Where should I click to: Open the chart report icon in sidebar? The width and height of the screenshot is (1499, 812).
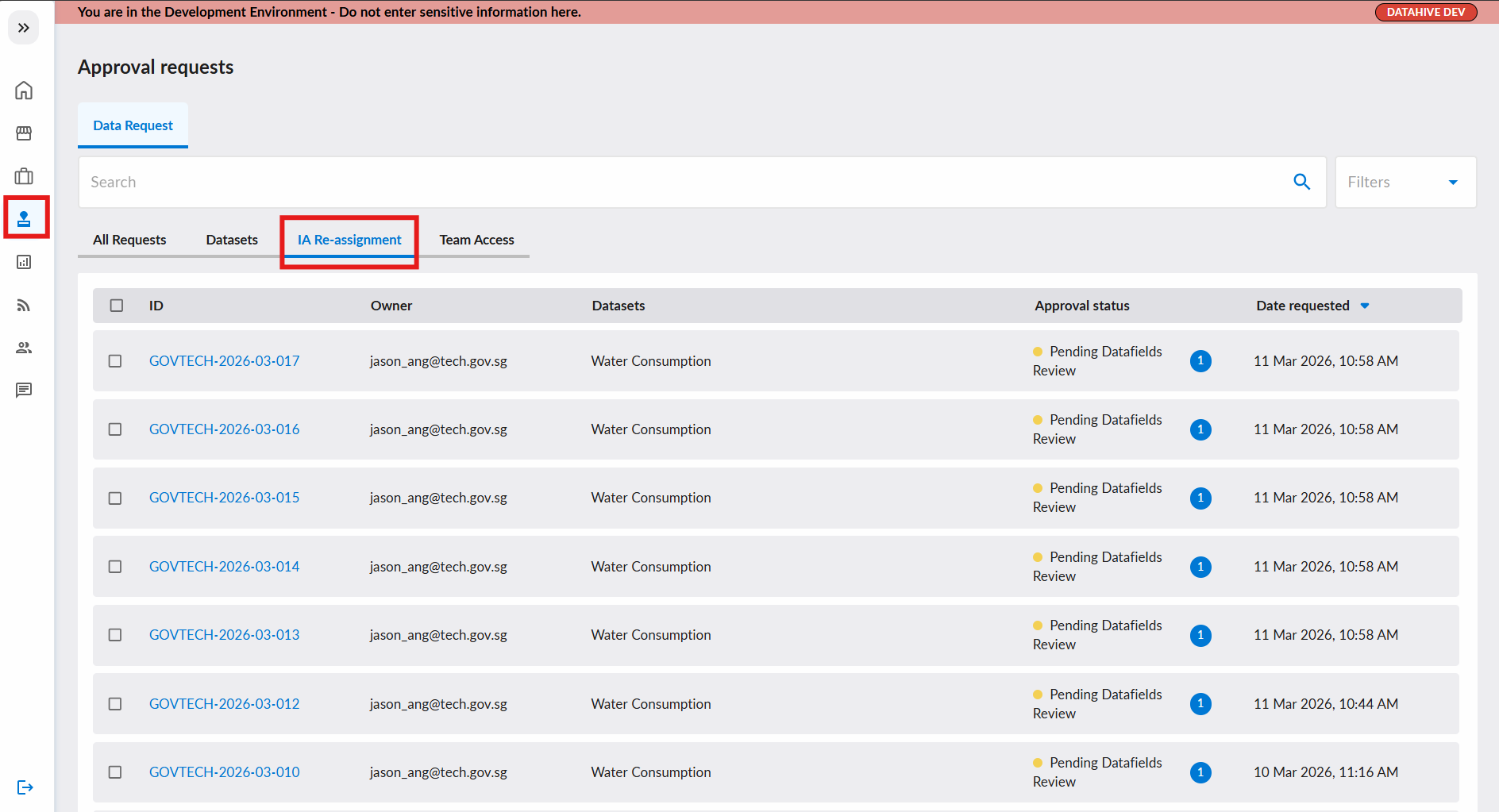pos(24,262)
